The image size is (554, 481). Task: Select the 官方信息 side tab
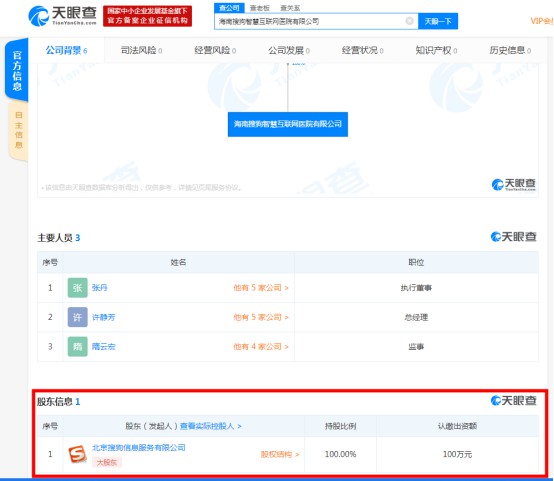(17, 70)
